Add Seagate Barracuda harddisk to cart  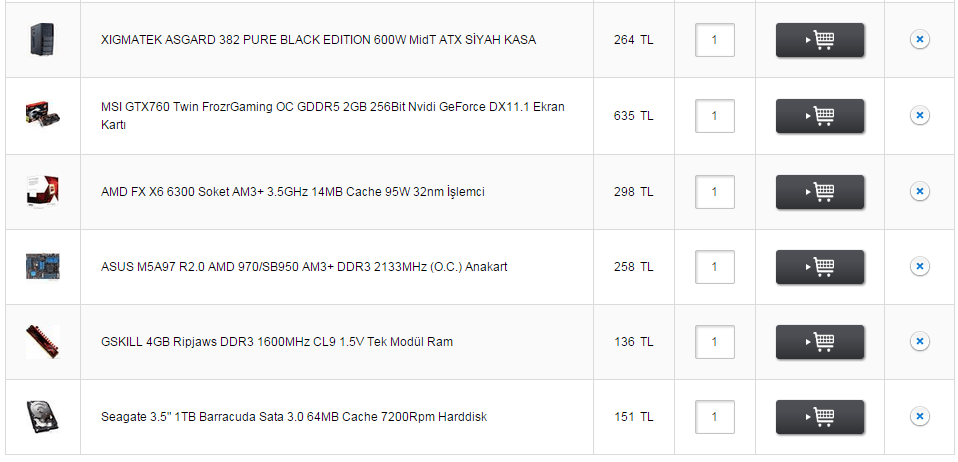click(820, 416)
